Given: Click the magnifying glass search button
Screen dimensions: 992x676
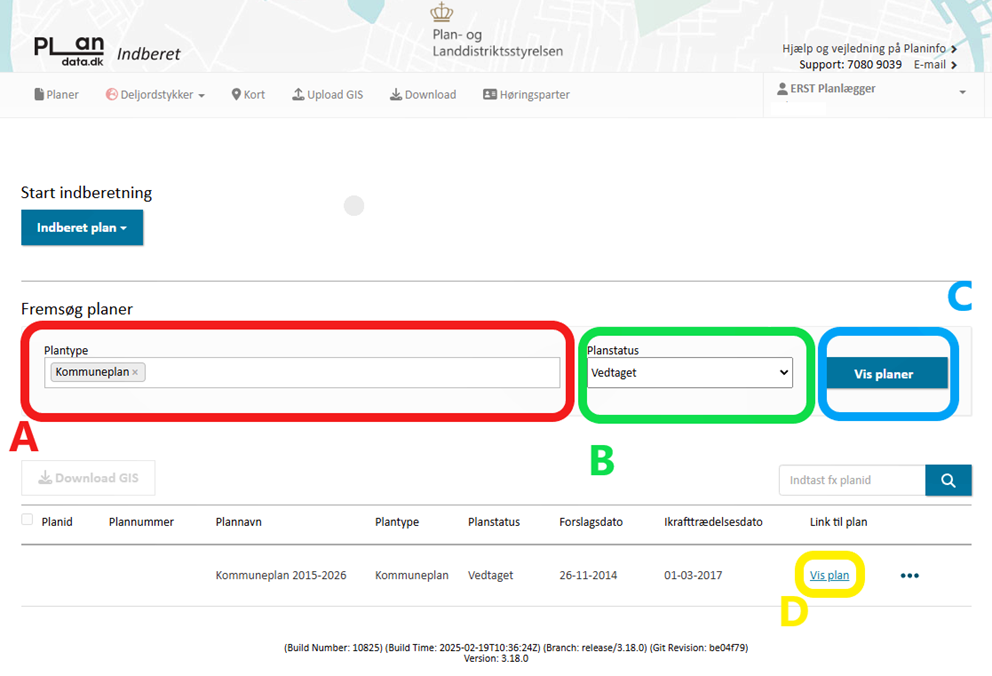Looking at the screenshot, I should pos(948,480).
